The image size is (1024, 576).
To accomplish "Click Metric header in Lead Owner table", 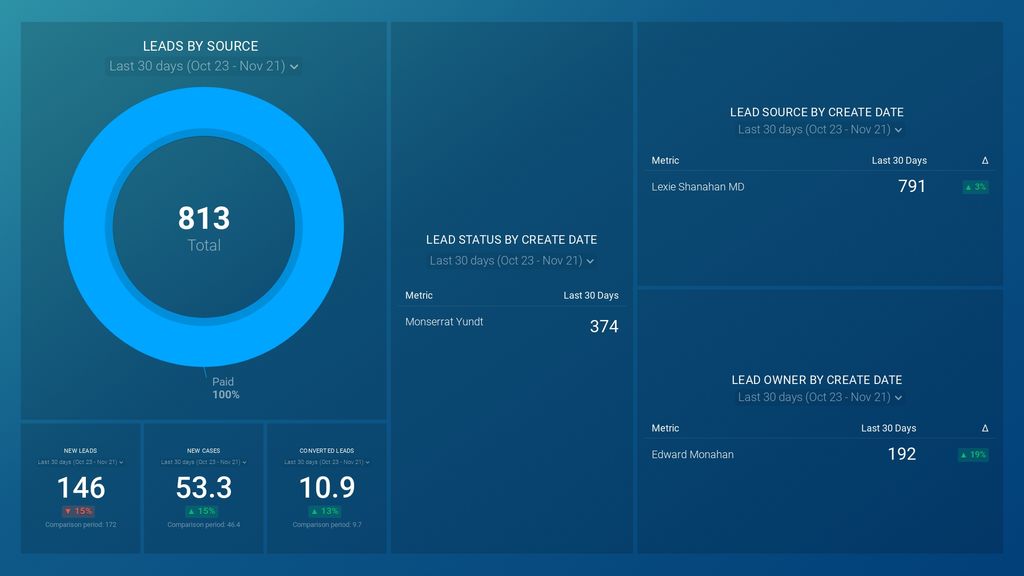I will coord(665,428).
